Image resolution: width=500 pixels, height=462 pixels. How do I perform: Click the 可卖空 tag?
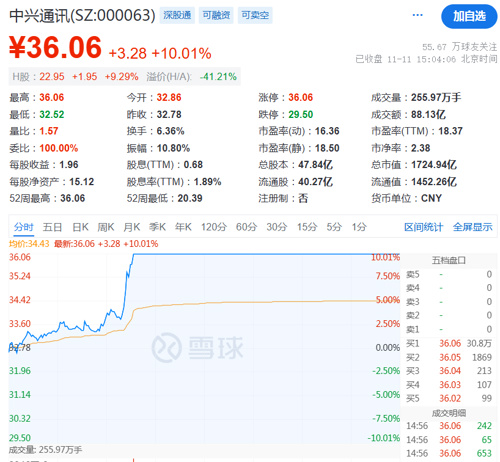coord(255,15)
